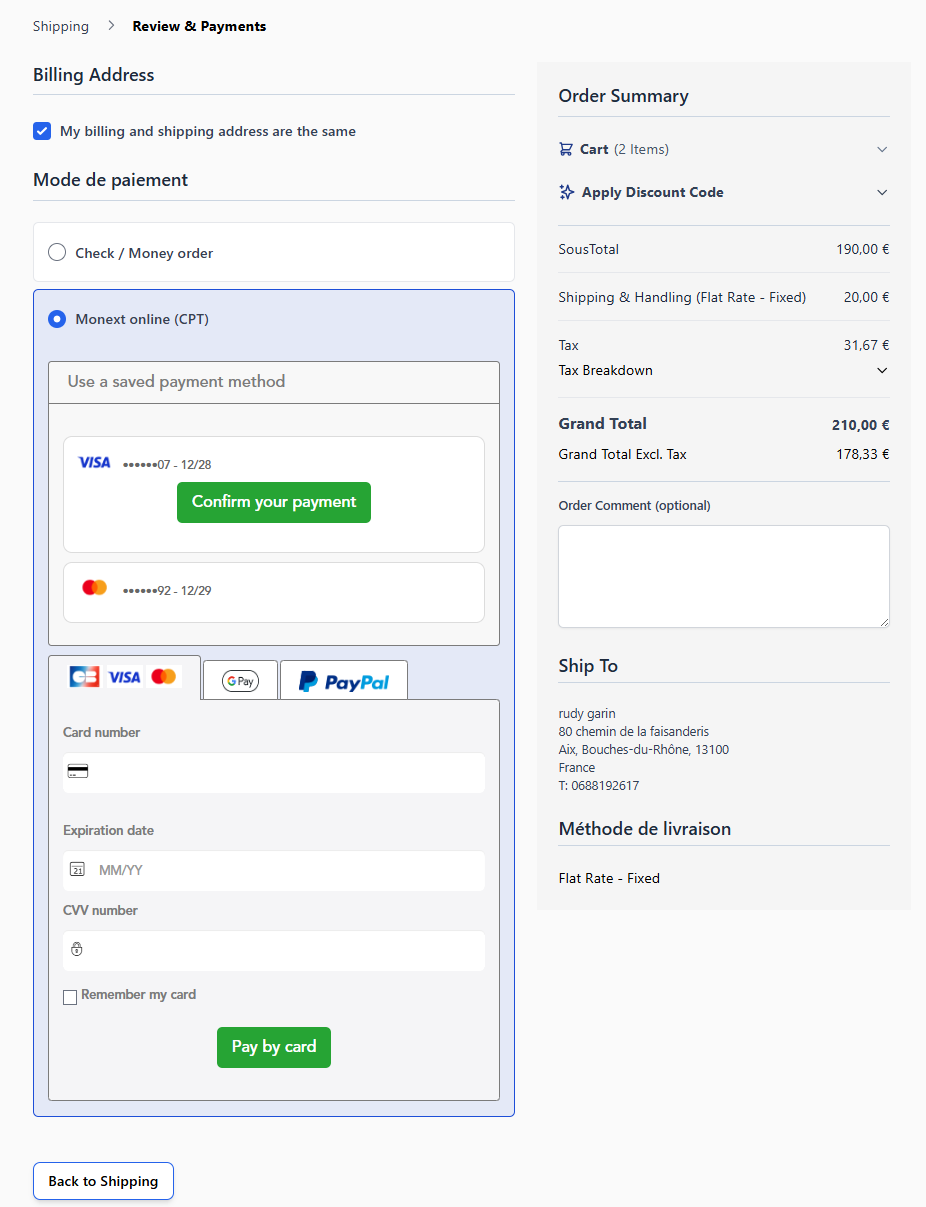Screen dimensions: 926x1207
Task: Click the sparkle discount code icon
Action: point(567,192)
